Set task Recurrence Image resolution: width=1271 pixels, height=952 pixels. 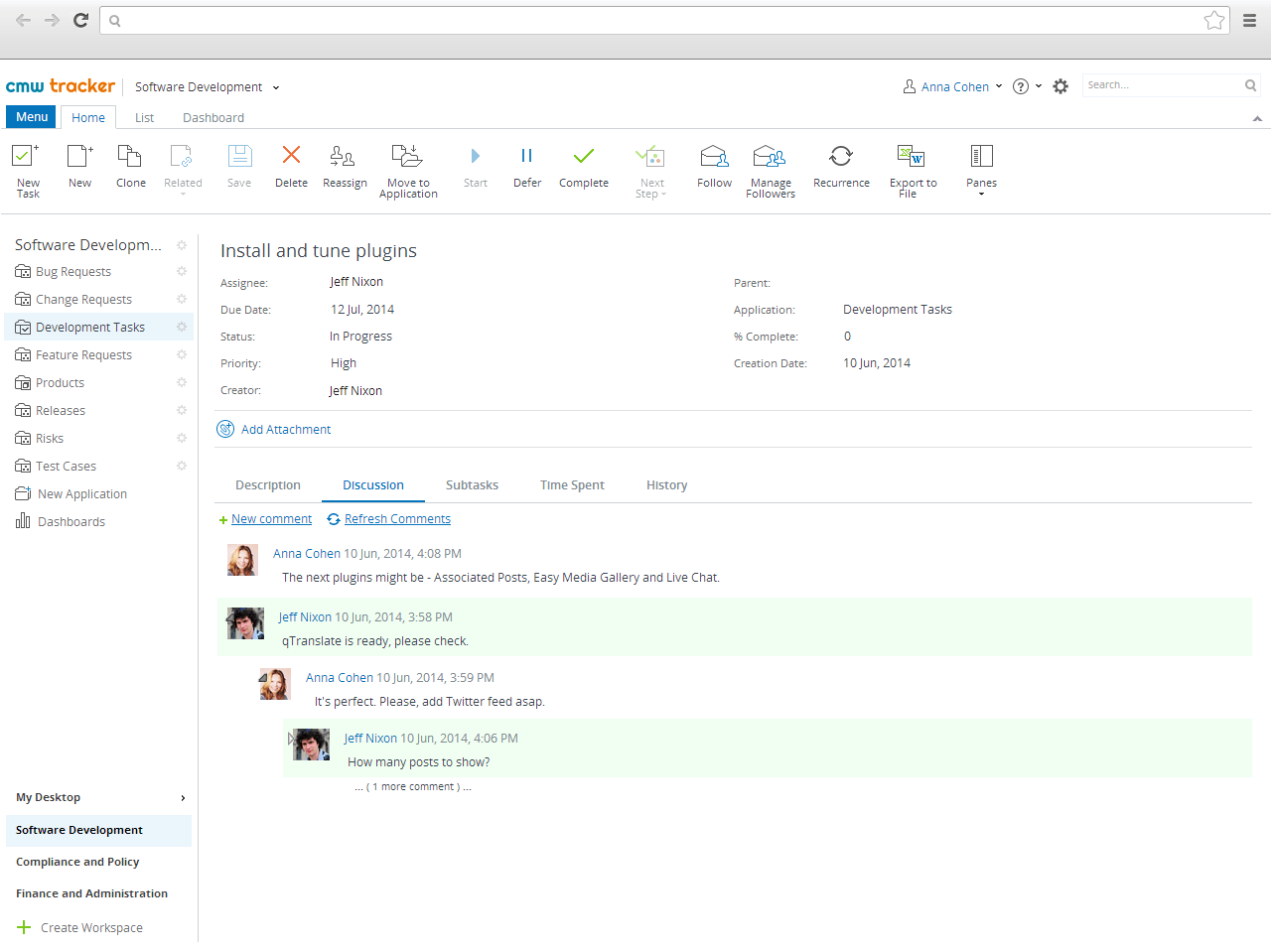[x=841, y=157]
